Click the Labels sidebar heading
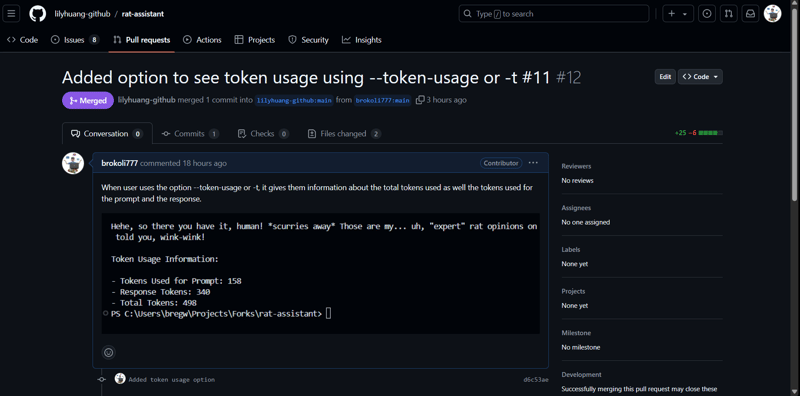800x396 pixels. [x=570, y=250]
